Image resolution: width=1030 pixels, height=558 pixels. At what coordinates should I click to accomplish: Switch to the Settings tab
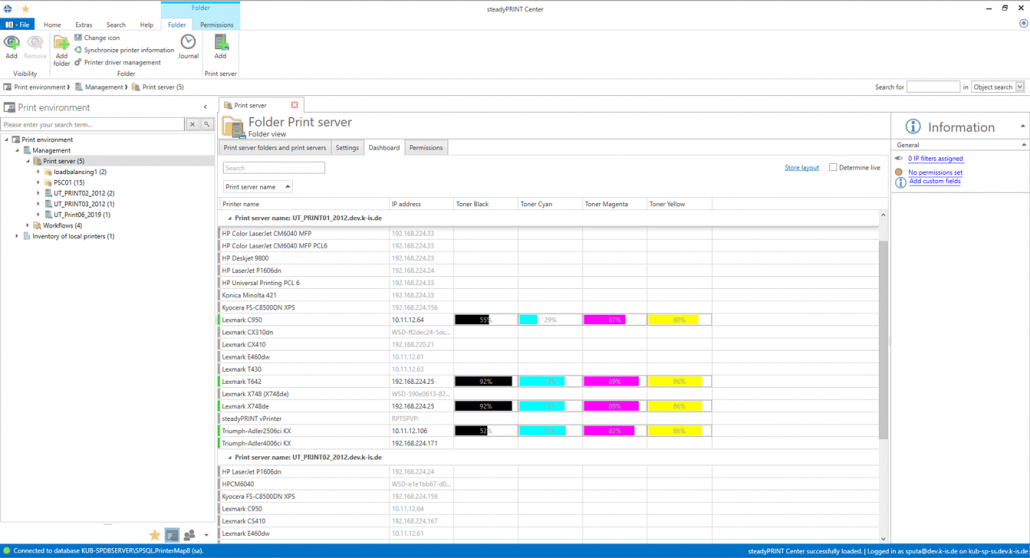pyautogui.click(x=347, y=148)
